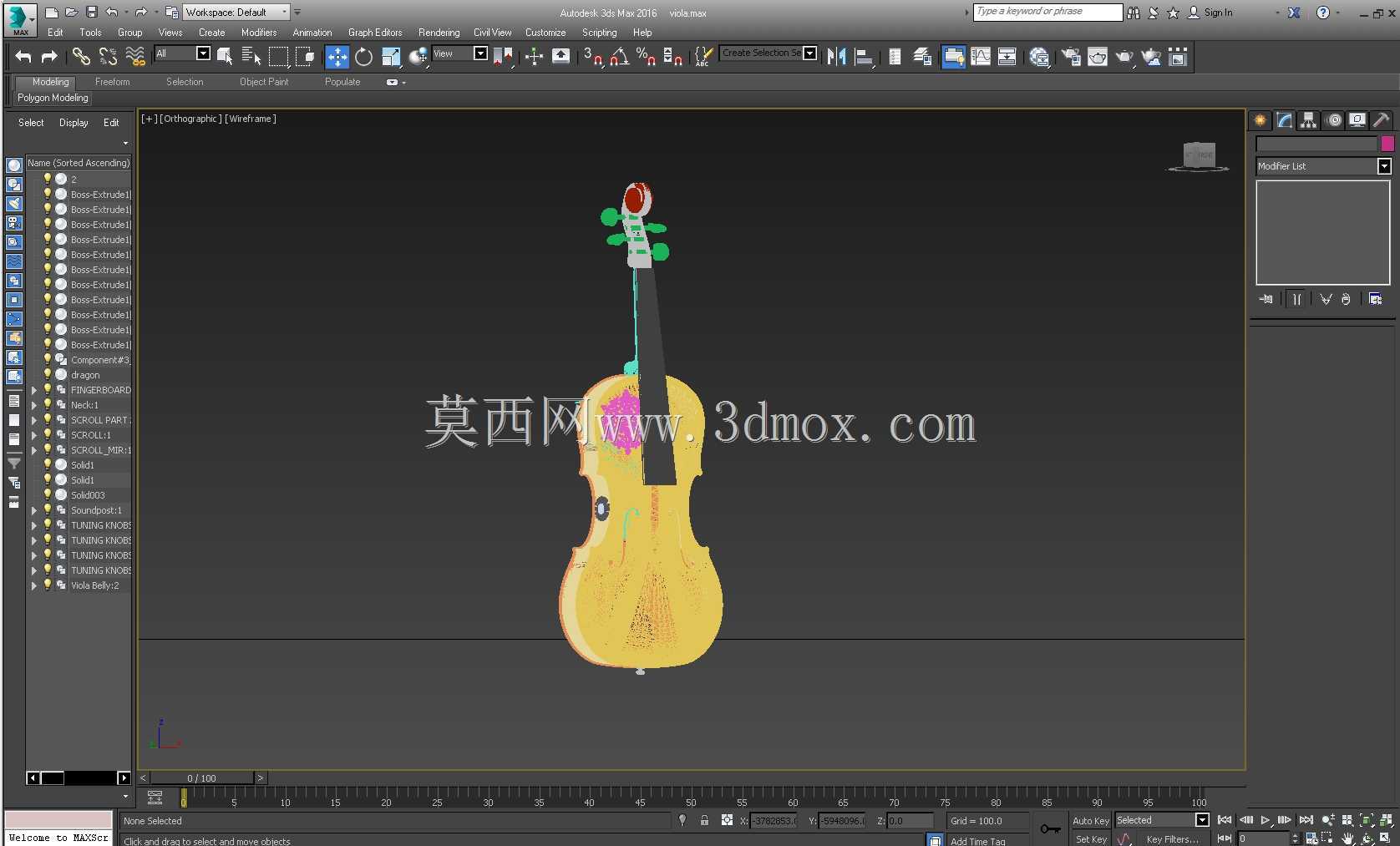This screenshot has height=846, width=1400.
Task: Switch to the Motion command panel
Action: coord(1334,120)
